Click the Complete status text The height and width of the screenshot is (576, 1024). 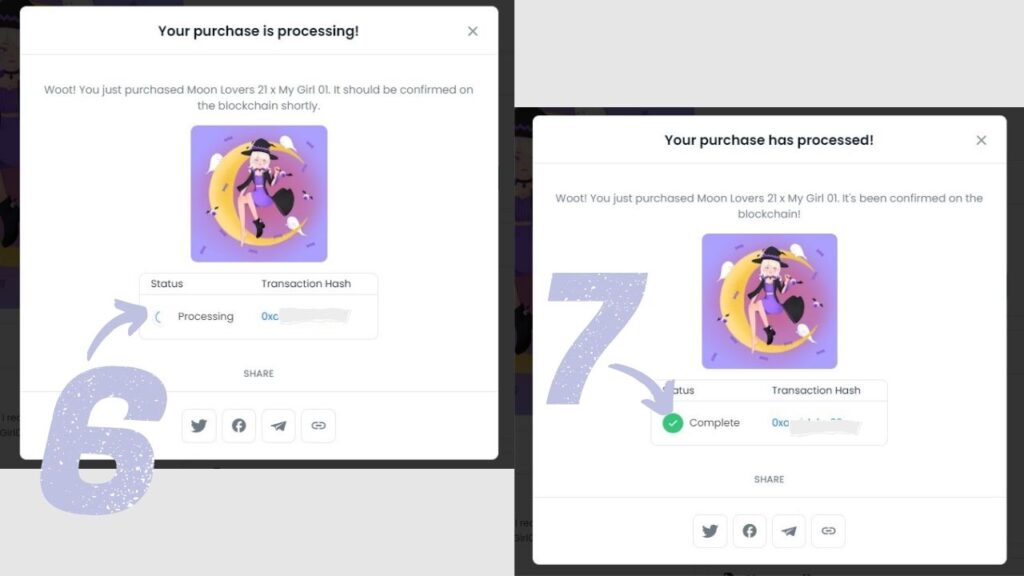pos(714,423)
